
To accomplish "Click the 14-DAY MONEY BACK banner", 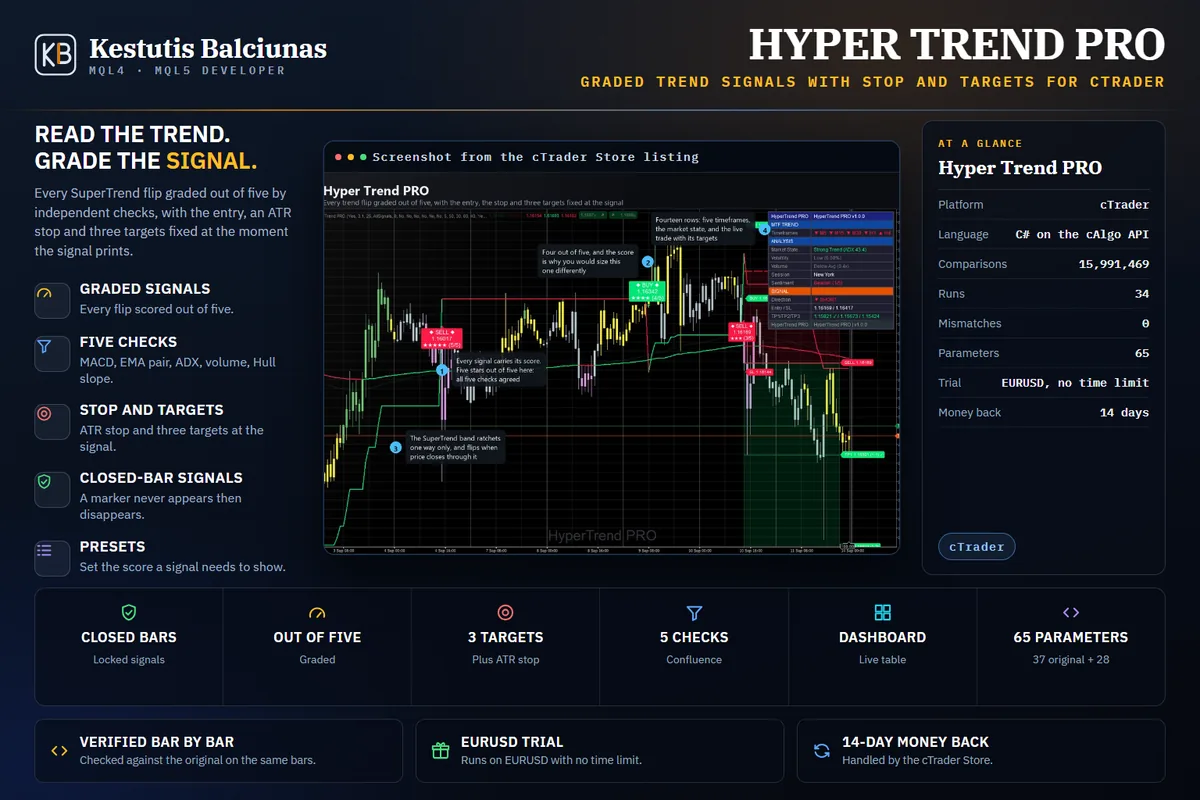I will pyautogui.click(x=981, y=750).
